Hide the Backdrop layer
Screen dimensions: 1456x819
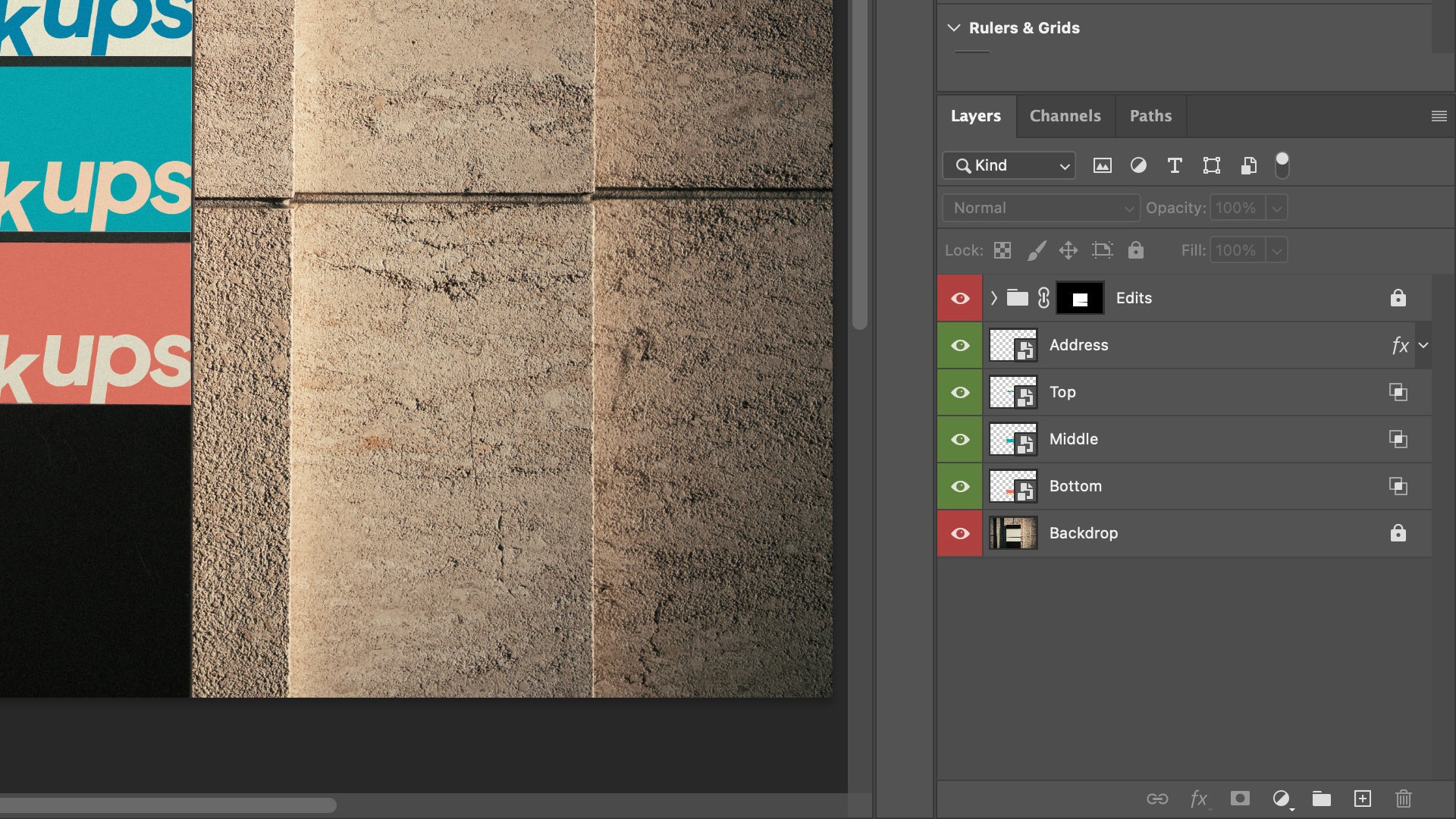(x=960, y=533)
